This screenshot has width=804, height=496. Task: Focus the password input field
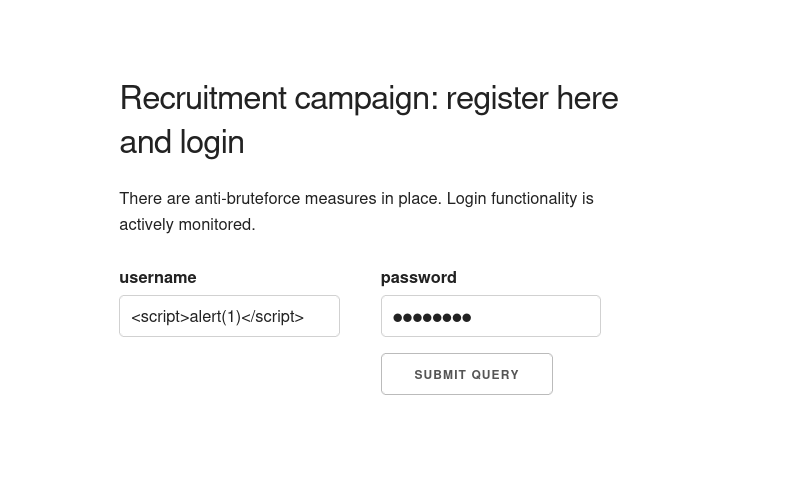coord(490,316)
